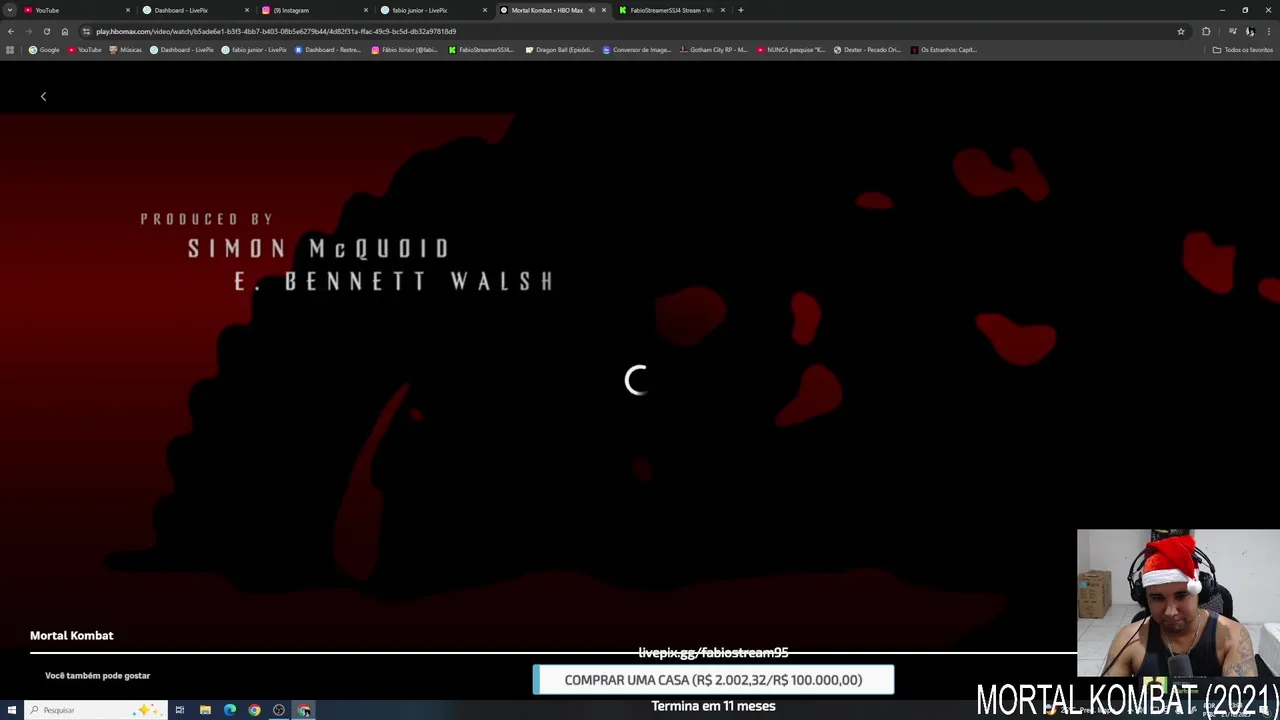Open the Dragon Ball (Episódi... bookmark
Image resolution: width=1280 pixels, height=720 pixels.
pos(559,49)
